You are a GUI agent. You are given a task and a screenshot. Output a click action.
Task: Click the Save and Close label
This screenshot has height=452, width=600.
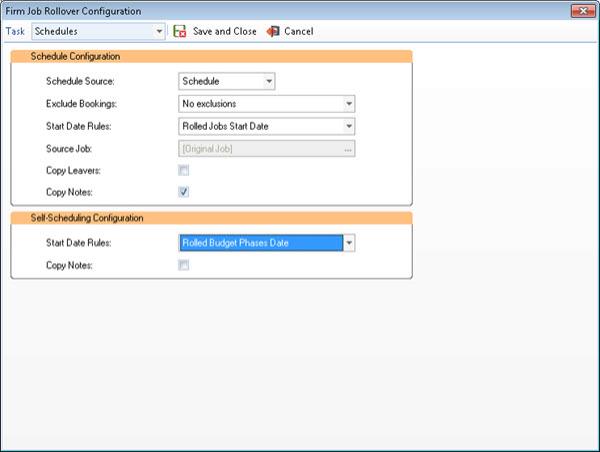225,31
